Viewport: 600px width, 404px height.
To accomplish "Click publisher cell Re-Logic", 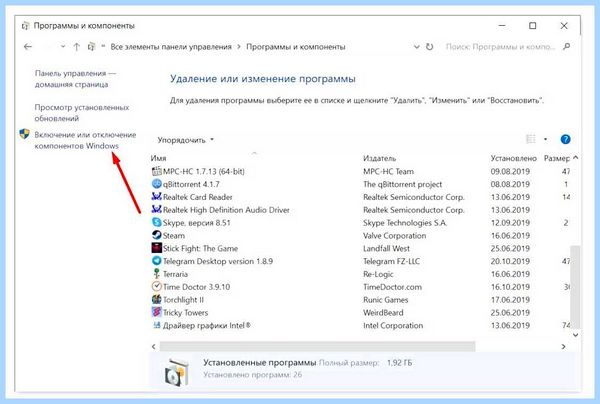I will pyautogui.click(x=378, y=274).
